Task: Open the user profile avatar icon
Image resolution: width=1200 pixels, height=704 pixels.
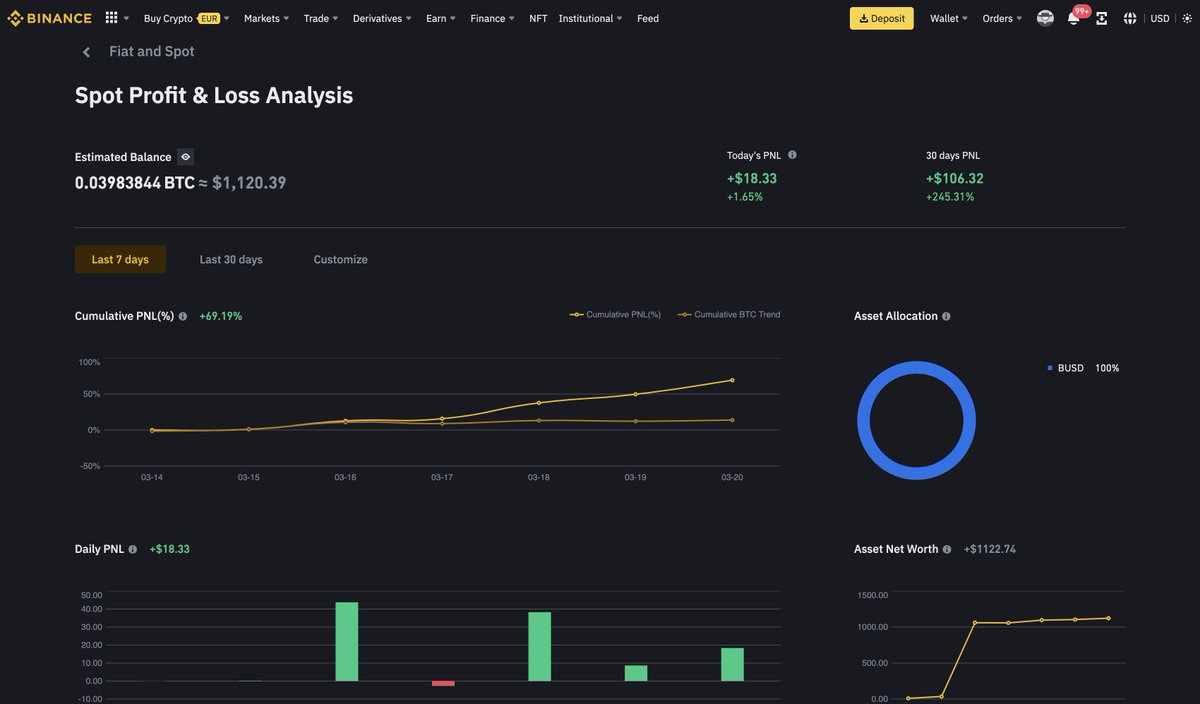Action: point(1045,18)
